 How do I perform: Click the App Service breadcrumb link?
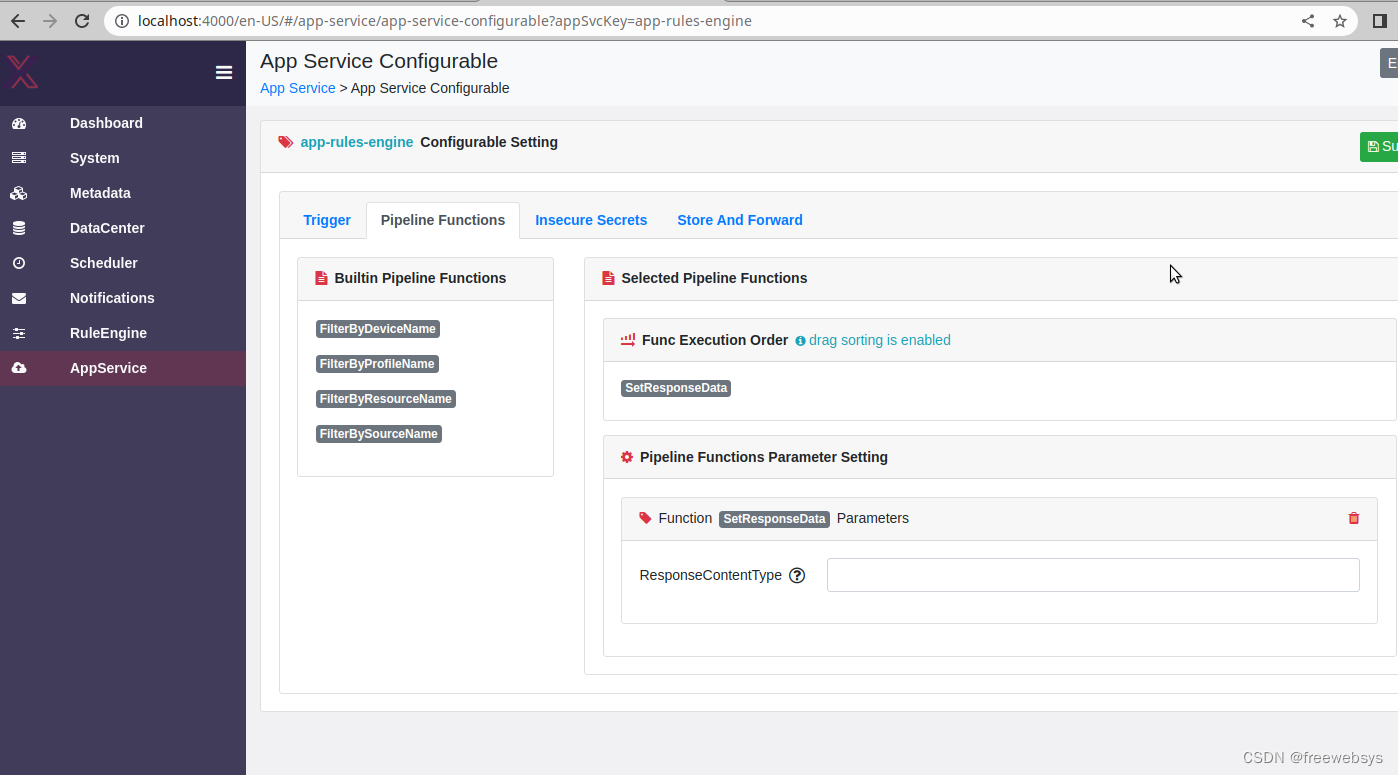pyautogui.click(x=298, y=88)
